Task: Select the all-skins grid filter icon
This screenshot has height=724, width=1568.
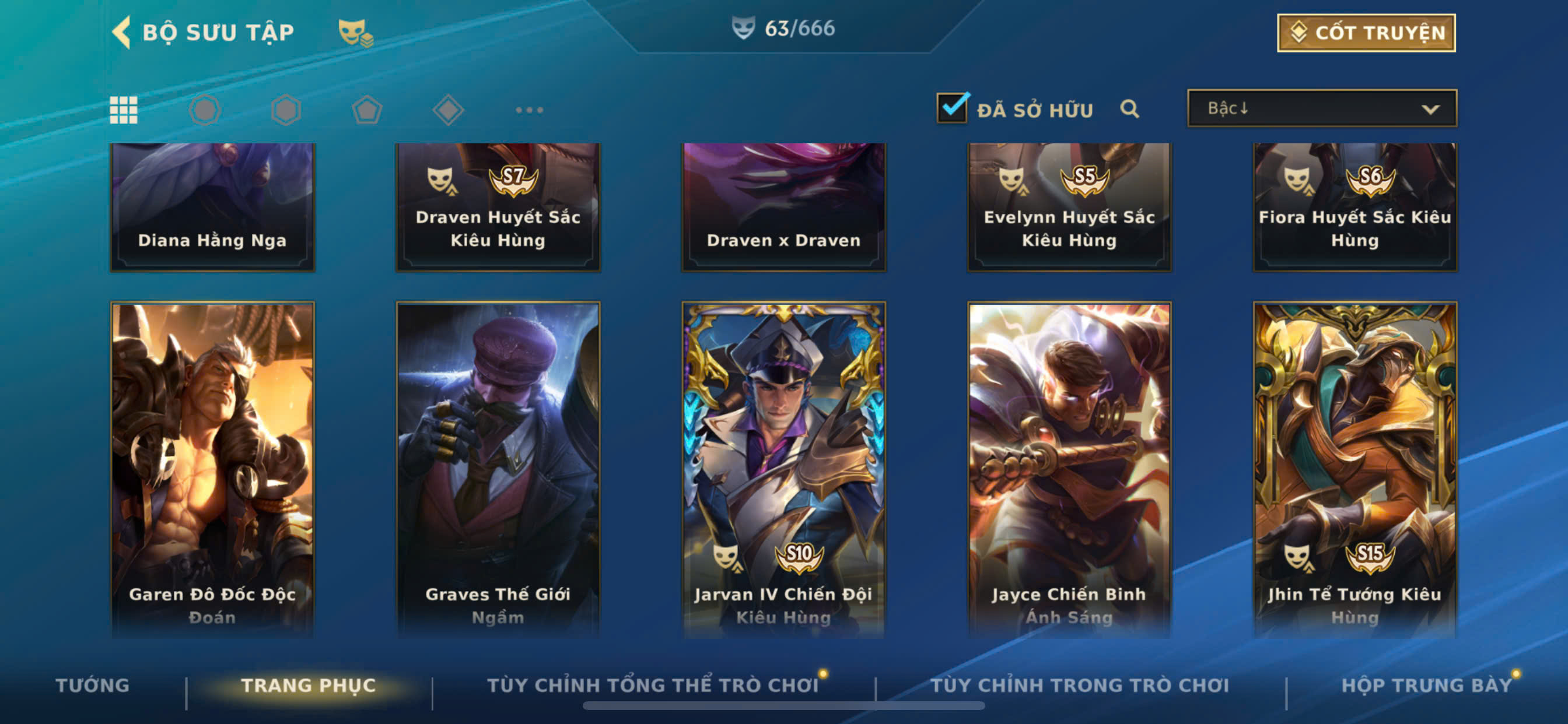Action: [124, 110]
